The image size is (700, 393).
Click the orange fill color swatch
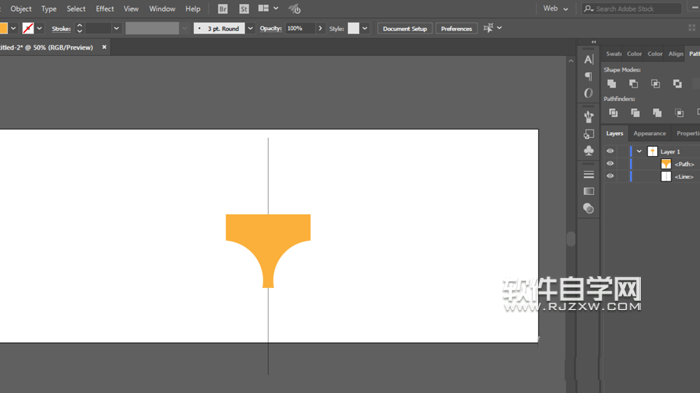point(3,29)
